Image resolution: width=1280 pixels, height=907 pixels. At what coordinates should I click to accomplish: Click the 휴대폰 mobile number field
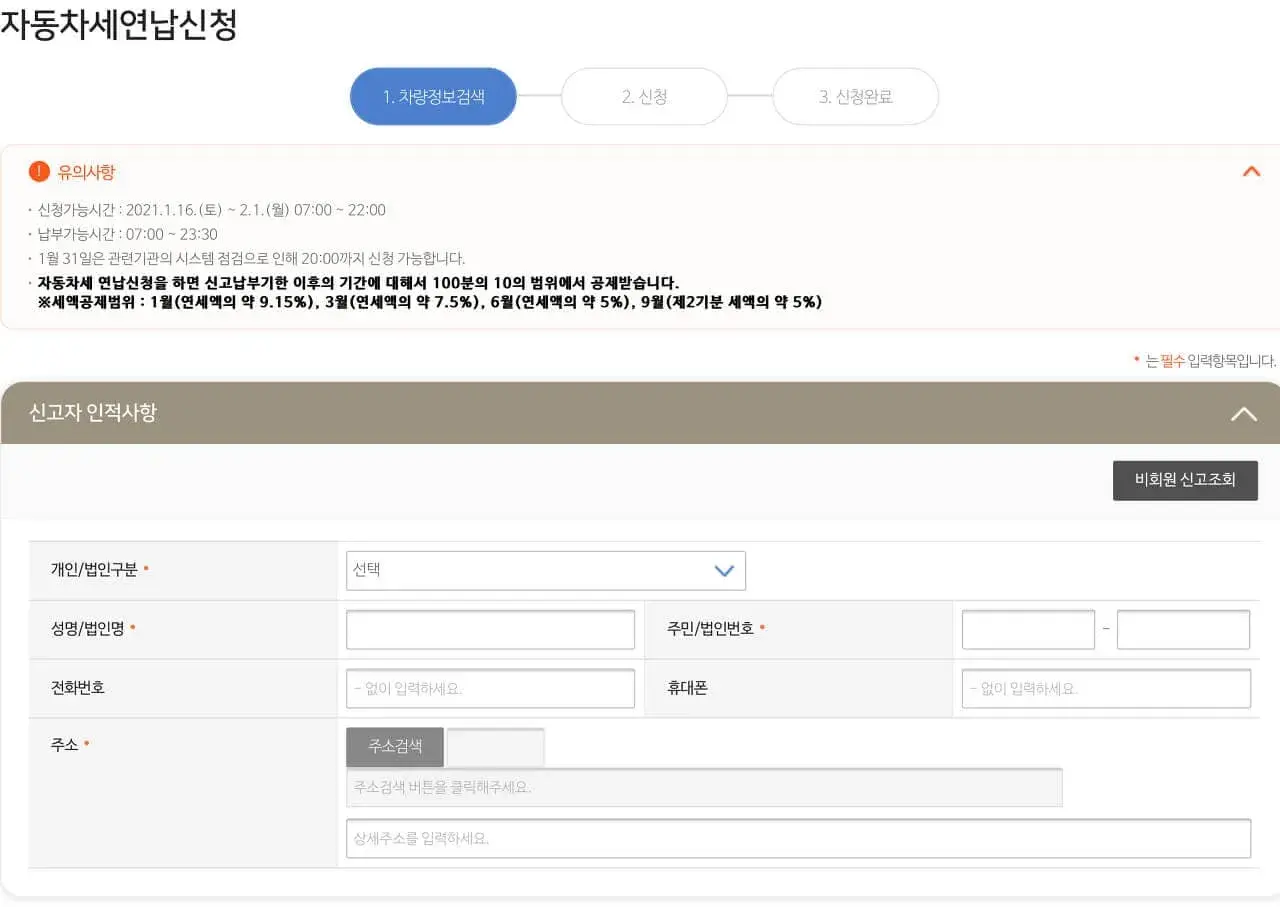point(1106,688)
